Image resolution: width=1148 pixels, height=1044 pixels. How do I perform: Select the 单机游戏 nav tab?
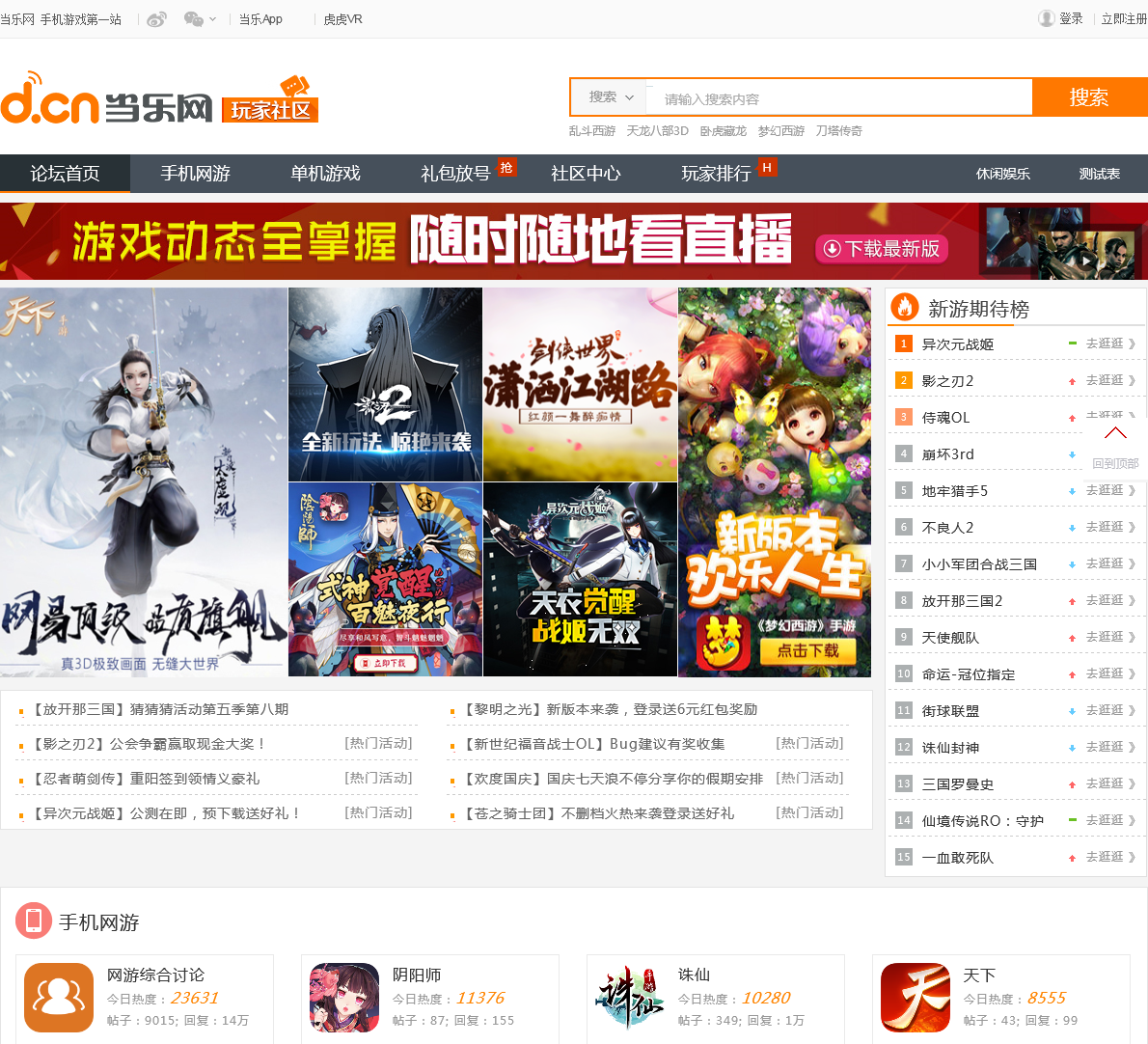326,174
